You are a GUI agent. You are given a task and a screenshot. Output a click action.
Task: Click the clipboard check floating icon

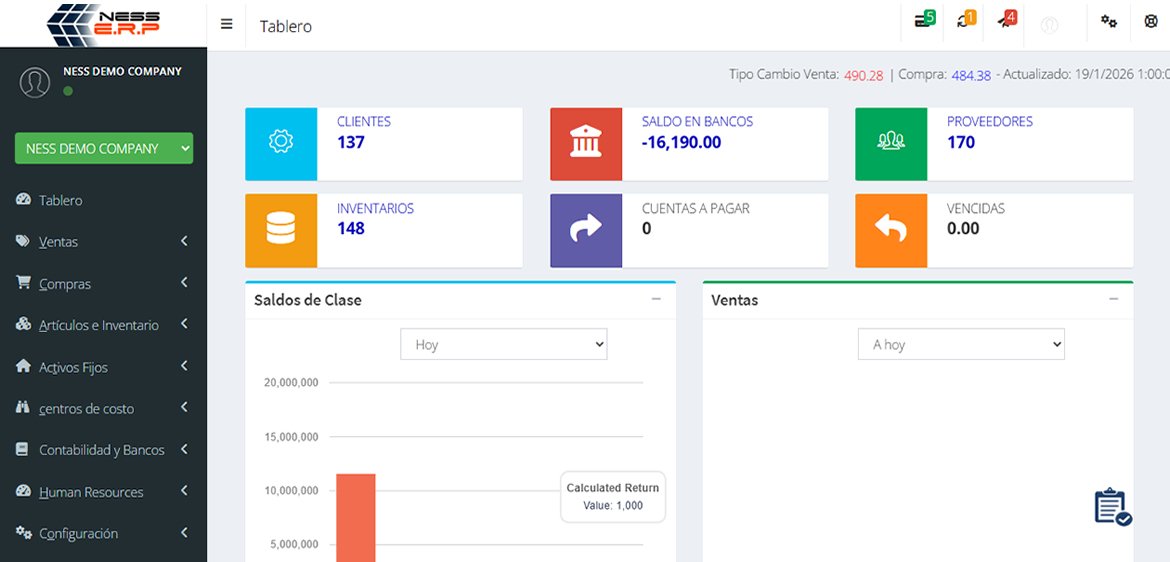pos(1112,507)
